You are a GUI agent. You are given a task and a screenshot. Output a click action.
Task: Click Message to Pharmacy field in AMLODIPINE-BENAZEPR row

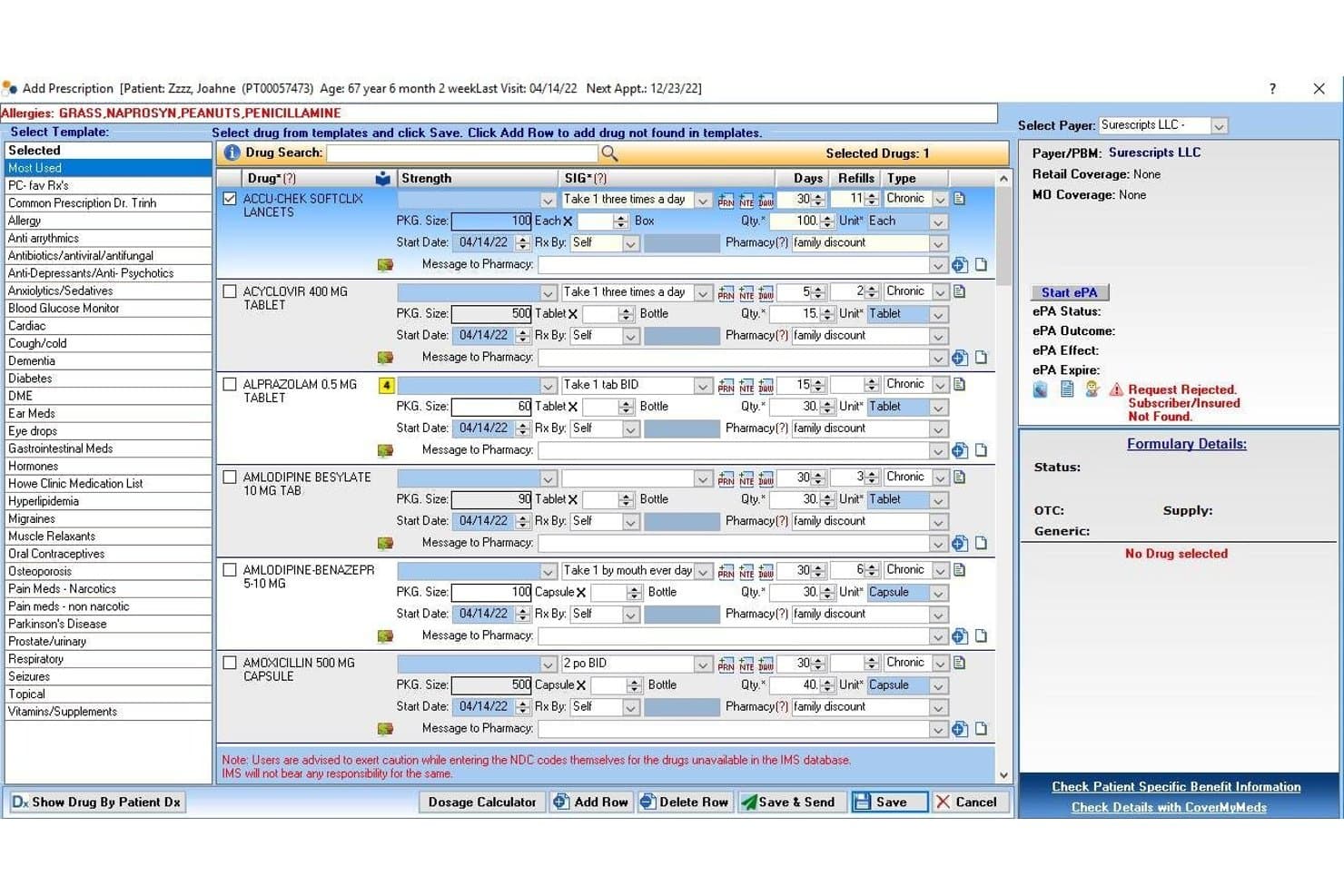(x=734, y=636)
